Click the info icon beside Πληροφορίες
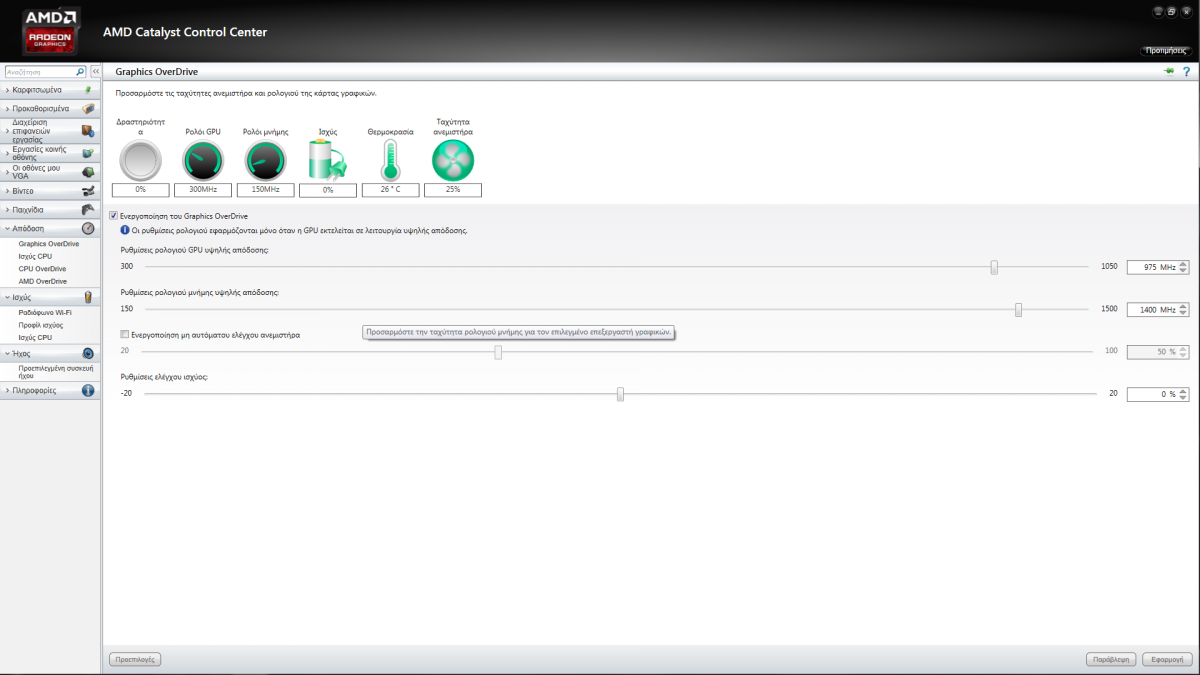The height and width of the screenshot is (675, 1200). (88, 390)
